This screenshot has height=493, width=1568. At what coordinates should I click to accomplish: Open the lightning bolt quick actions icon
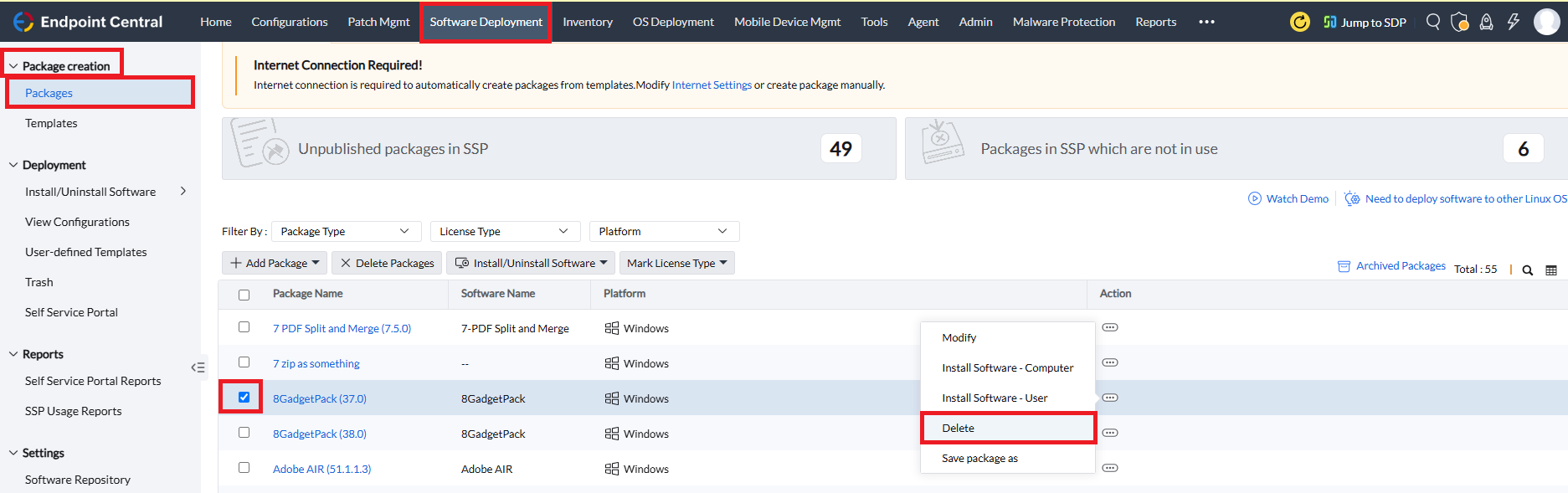[1513, 22]
